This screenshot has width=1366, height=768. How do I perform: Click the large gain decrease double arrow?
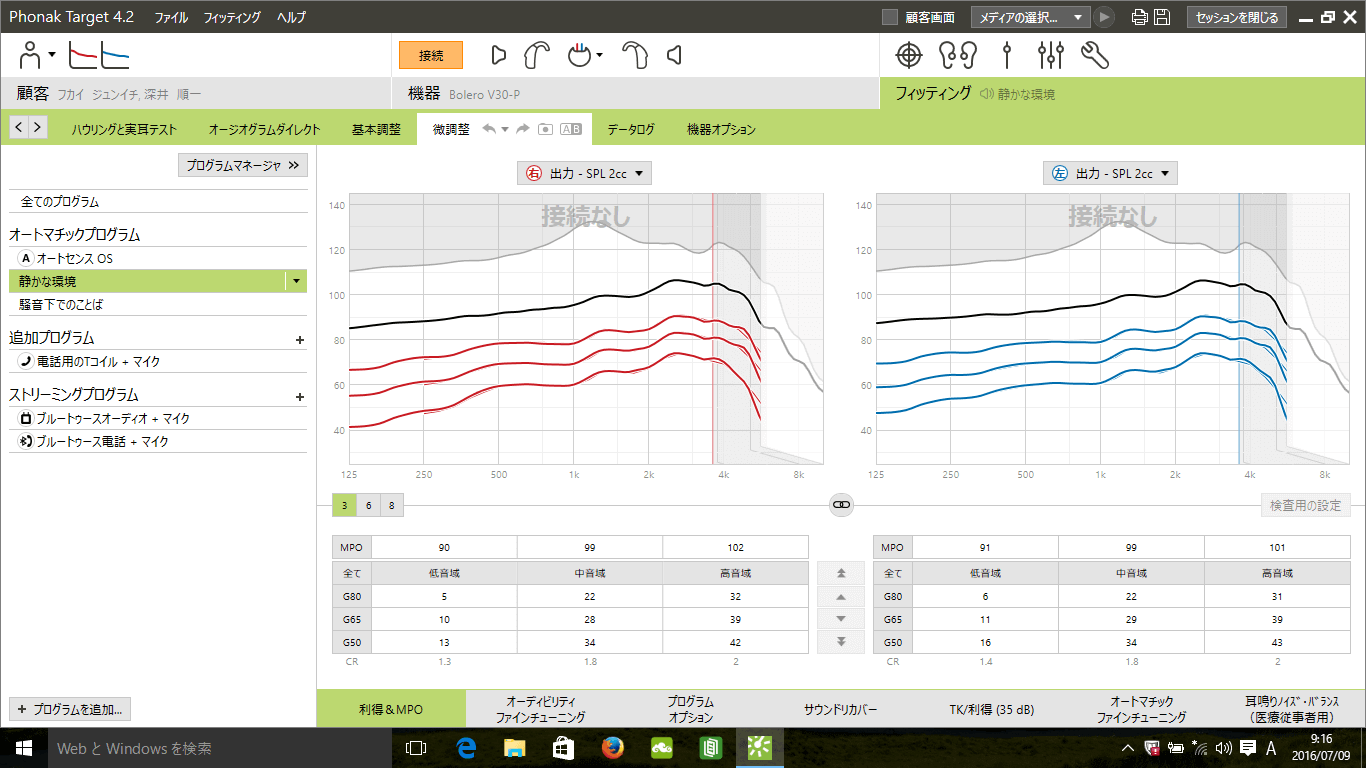(x=842, y=642)
